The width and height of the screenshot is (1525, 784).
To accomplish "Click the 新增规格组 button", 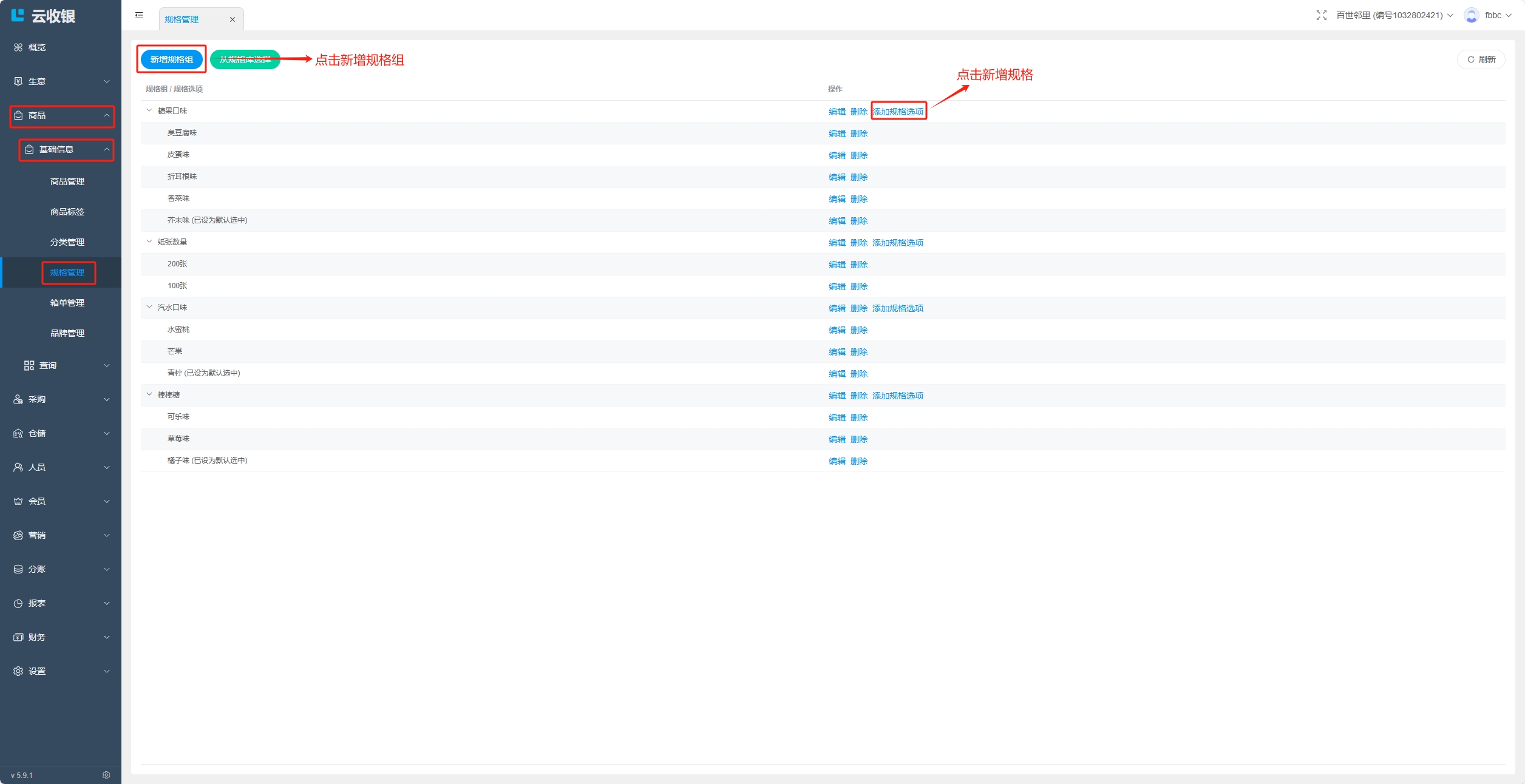I will [x=172, y=59].
